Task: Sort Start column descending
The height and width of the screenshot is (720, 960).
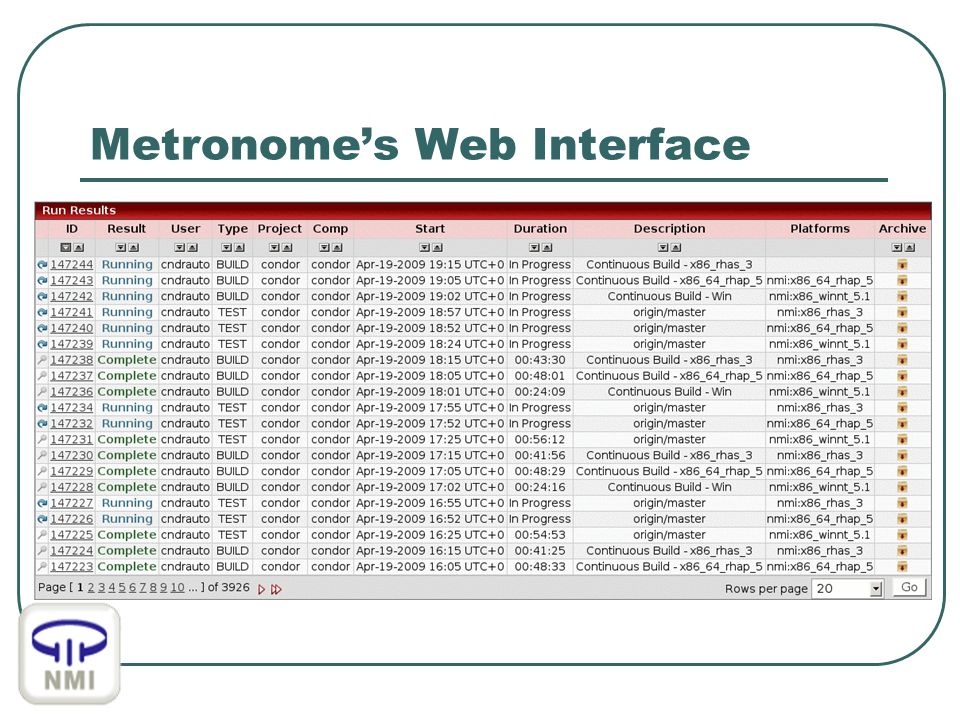Action: click(424, 248)
